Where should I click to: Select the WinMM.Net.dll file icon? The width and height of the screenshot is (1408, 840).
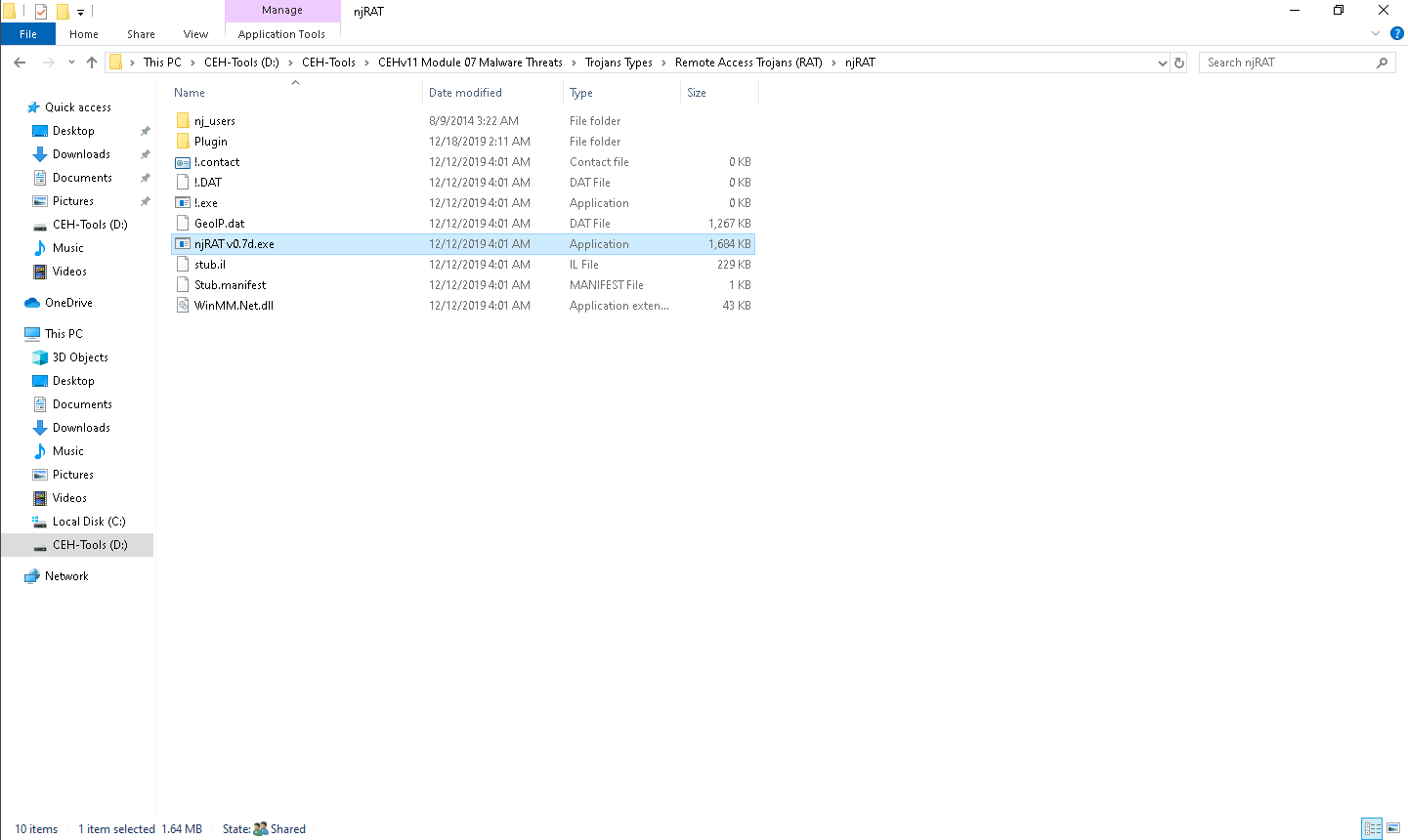point(183,306)
